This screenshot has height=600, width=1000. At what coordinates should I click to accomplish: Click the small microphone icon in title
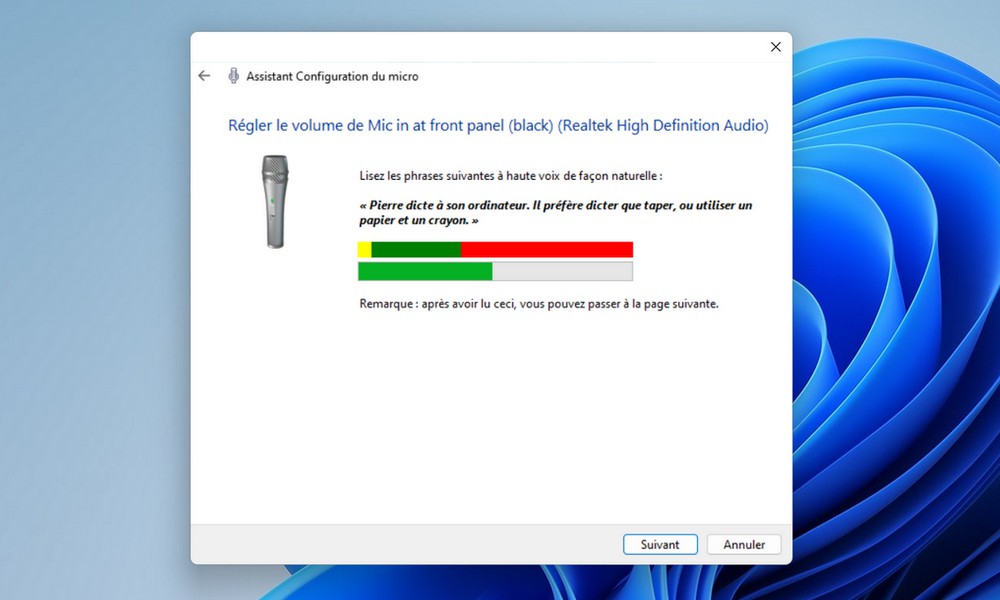[x=233, y=76]
